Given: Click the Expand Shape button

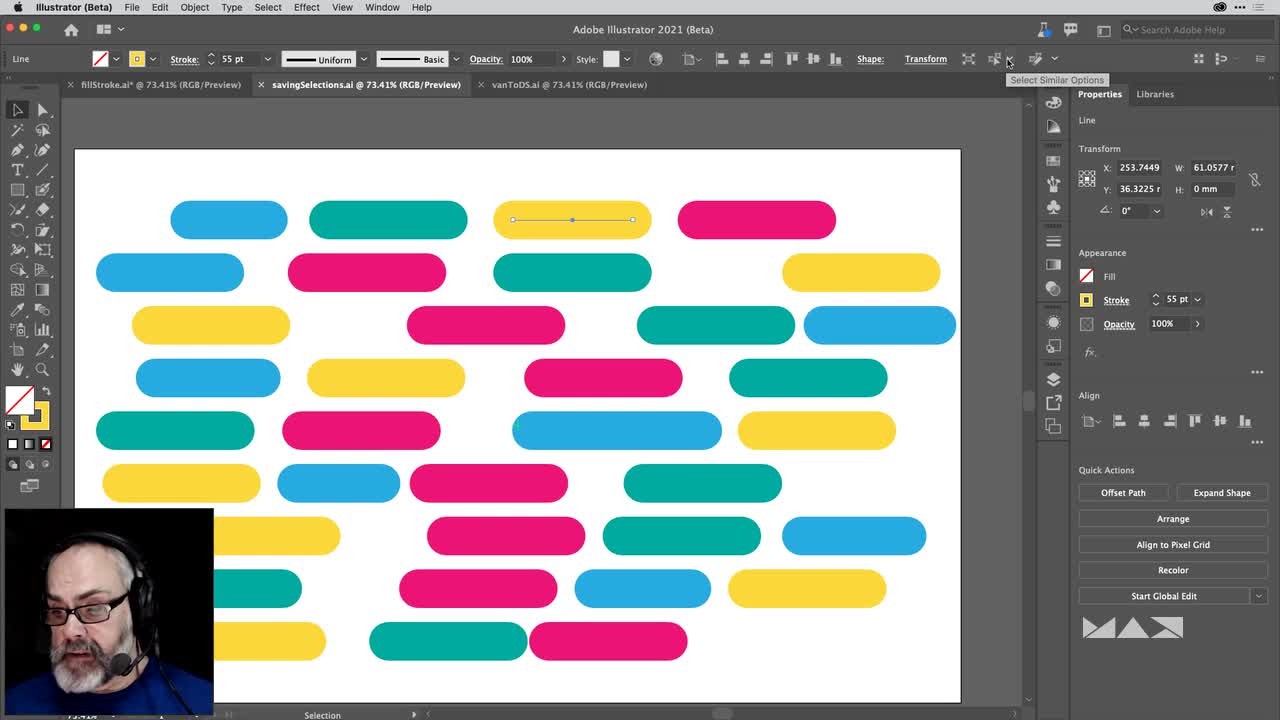Looking at the screenshot, I should click(1222, 493).
